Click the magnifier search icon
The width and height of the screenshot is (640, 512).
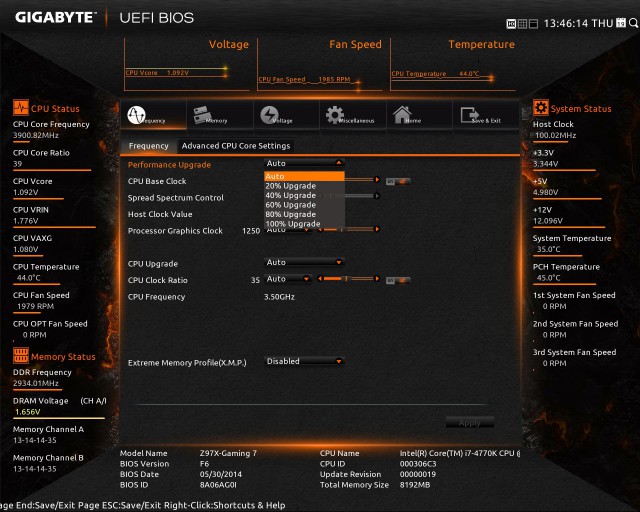click(633, 23)
